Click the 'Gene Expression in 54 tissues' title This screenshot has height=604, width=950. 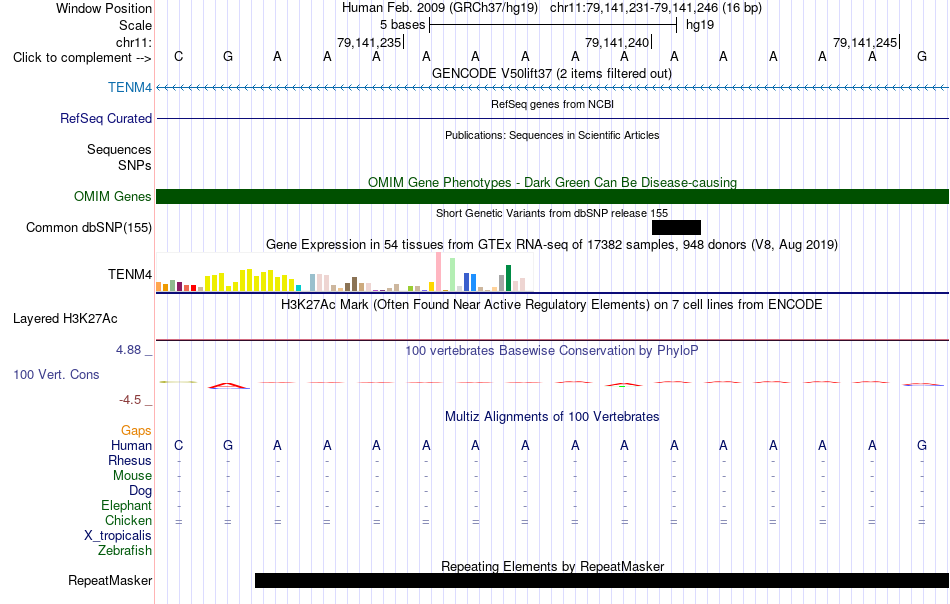coord(552,244)
